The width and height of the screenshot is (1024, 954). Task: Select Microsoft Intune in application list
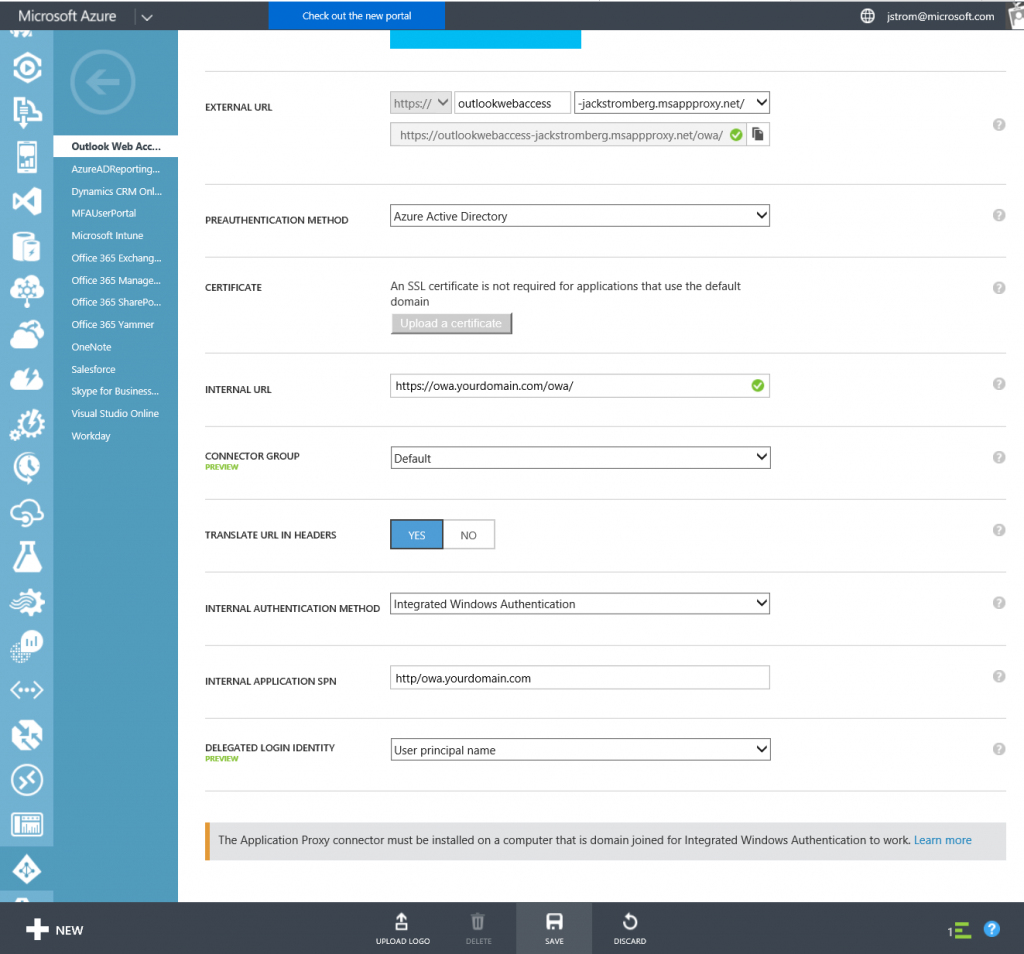[x=107, y=236]
